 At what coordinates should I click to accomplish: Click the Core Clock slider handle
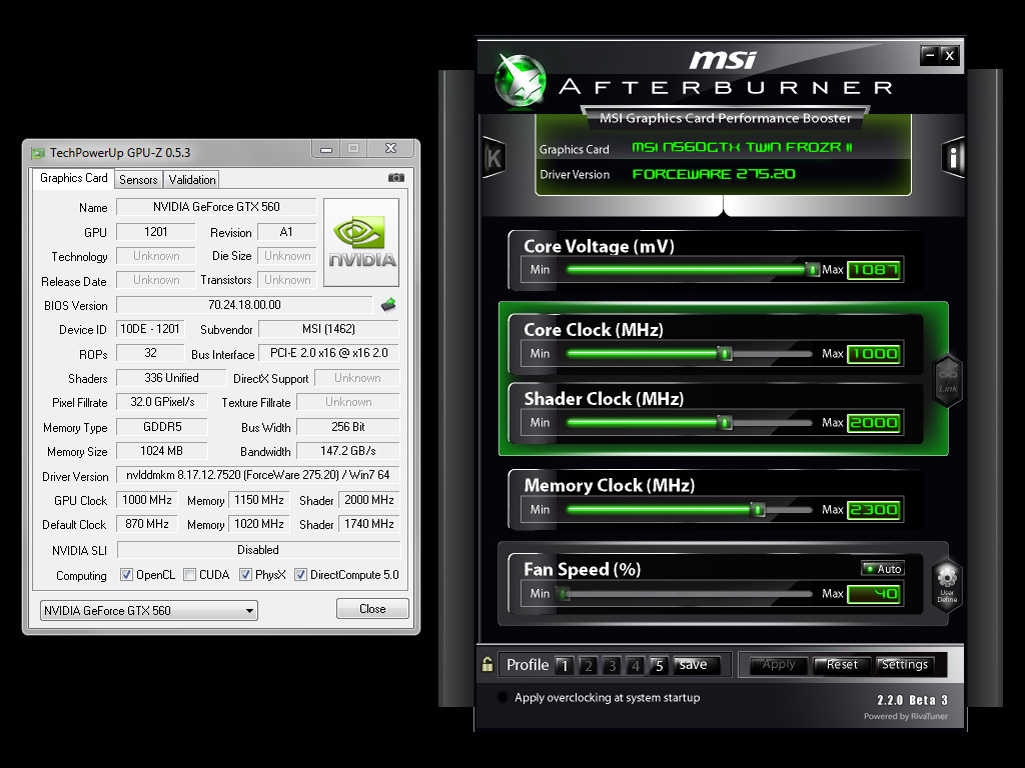pos(724,354)
